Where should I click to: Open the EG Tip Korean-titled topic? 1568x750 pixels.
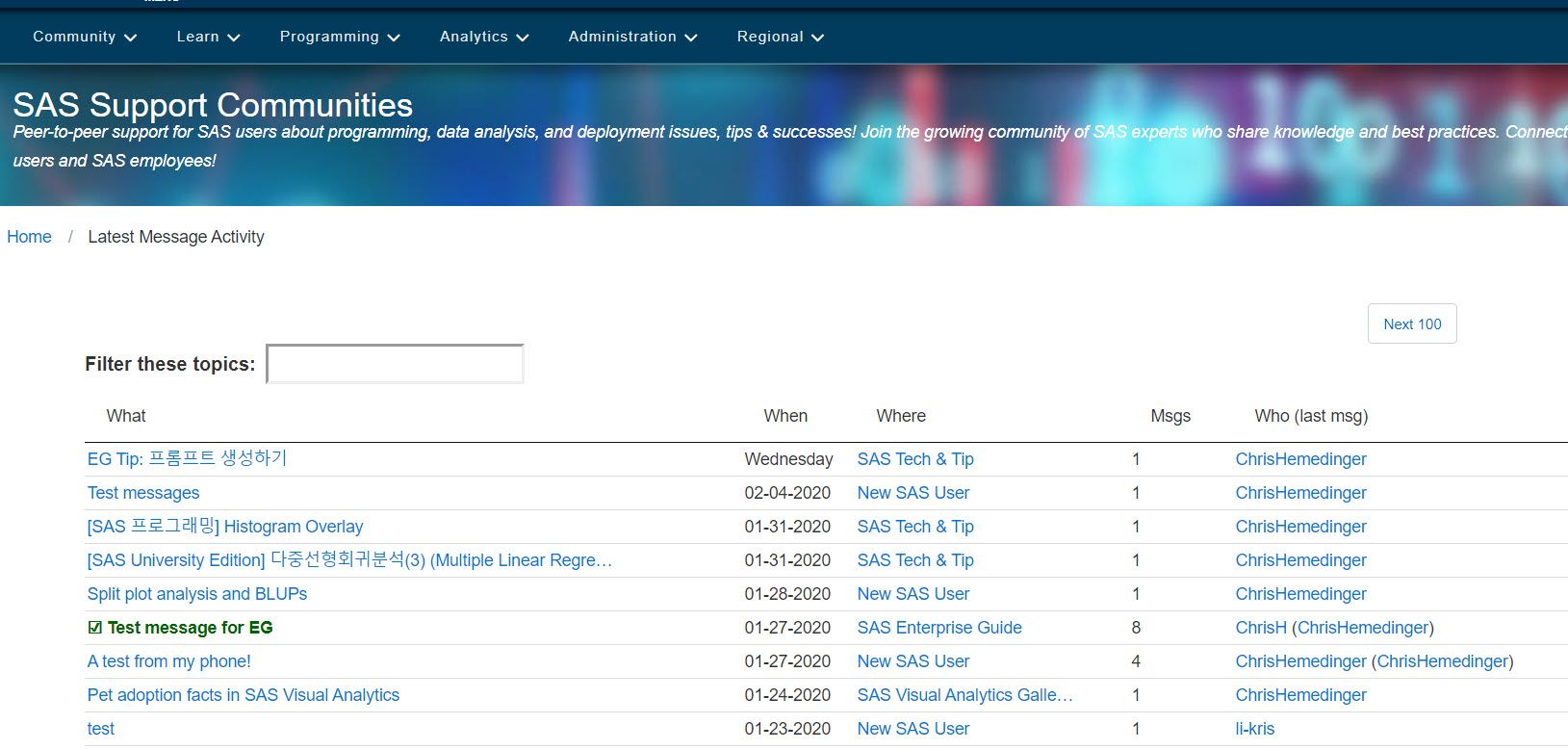188,458
